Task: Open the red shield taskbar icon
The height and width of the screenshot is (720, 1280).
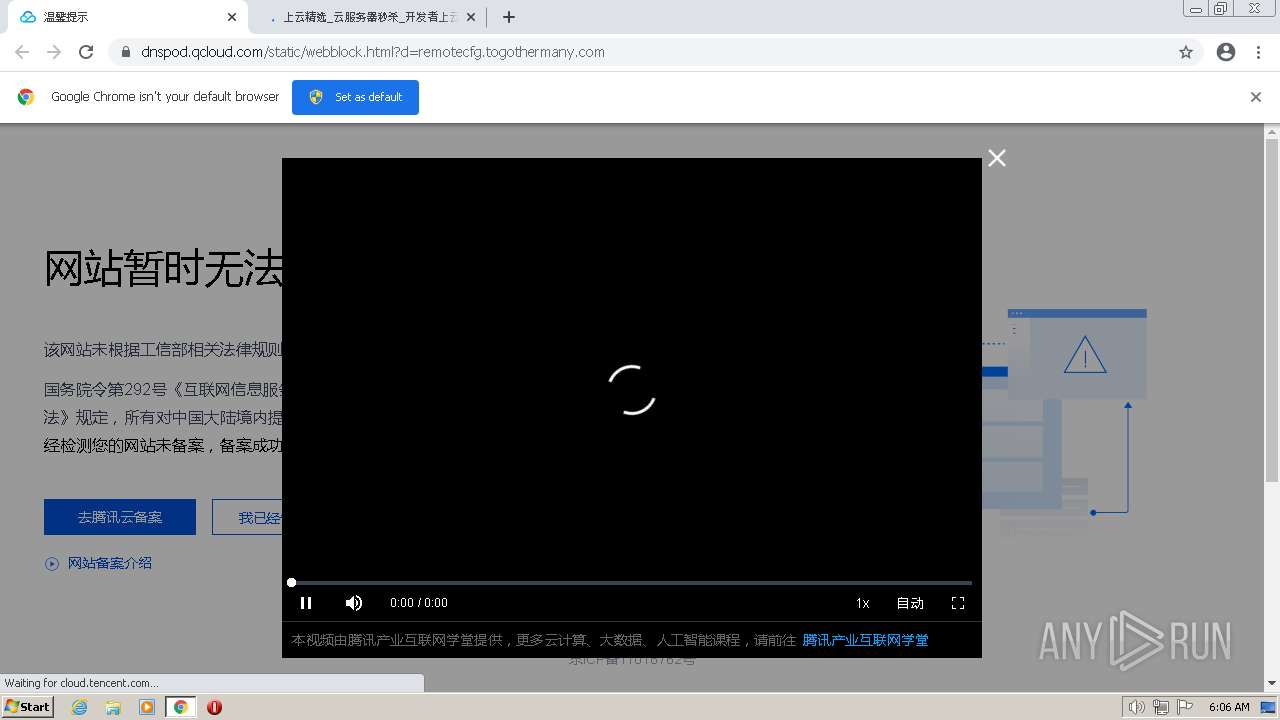Action: pyautogui.click(x=214, y=707)
